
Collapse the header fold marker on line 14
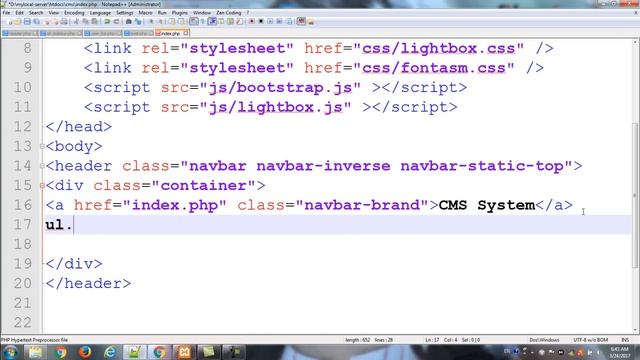pyautogui.click(x=42, y=166)
